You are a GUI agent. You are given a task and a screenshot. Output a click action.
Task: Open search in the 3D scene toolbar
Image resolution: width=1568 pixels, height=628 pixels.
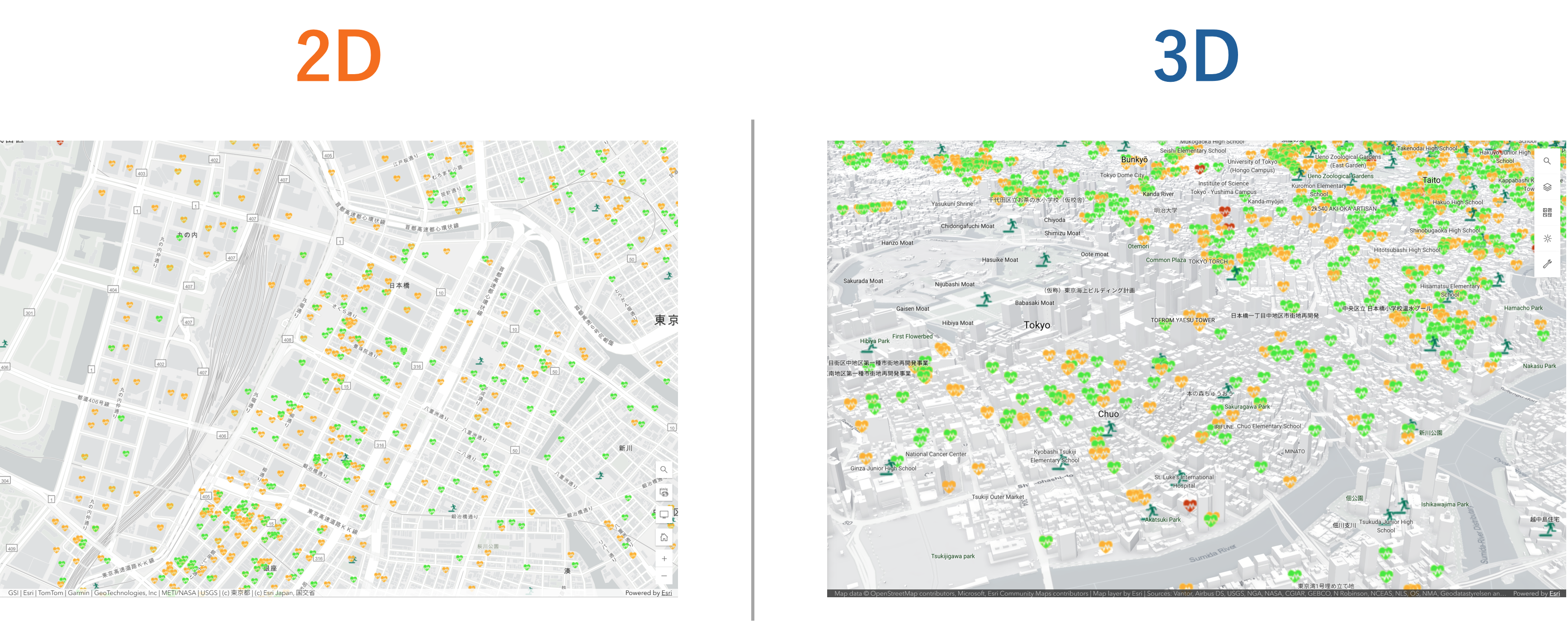point(1547,161)
